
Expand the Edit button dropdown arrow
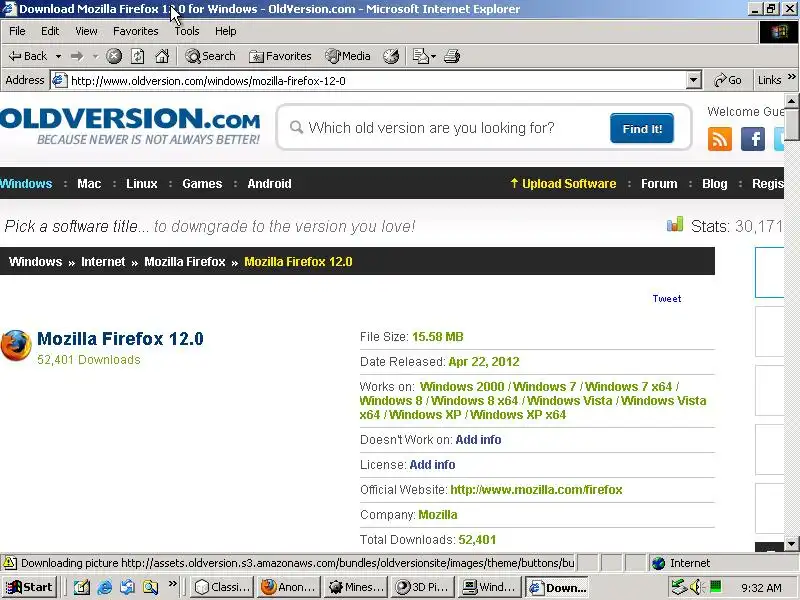click(x=434, y=56)
